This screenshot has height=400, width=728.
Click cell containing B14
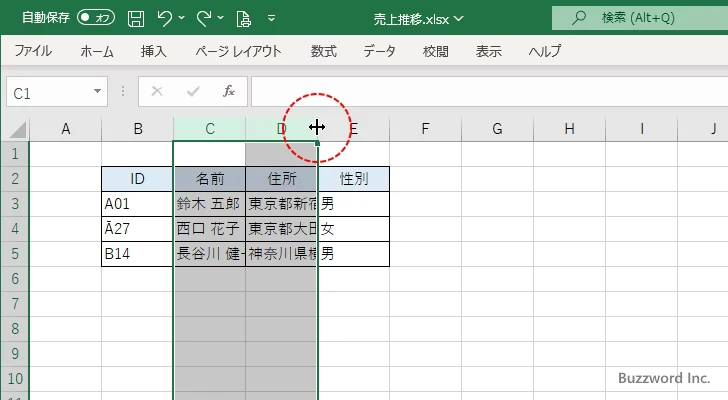pyautogui.click(x=137, y=254)
